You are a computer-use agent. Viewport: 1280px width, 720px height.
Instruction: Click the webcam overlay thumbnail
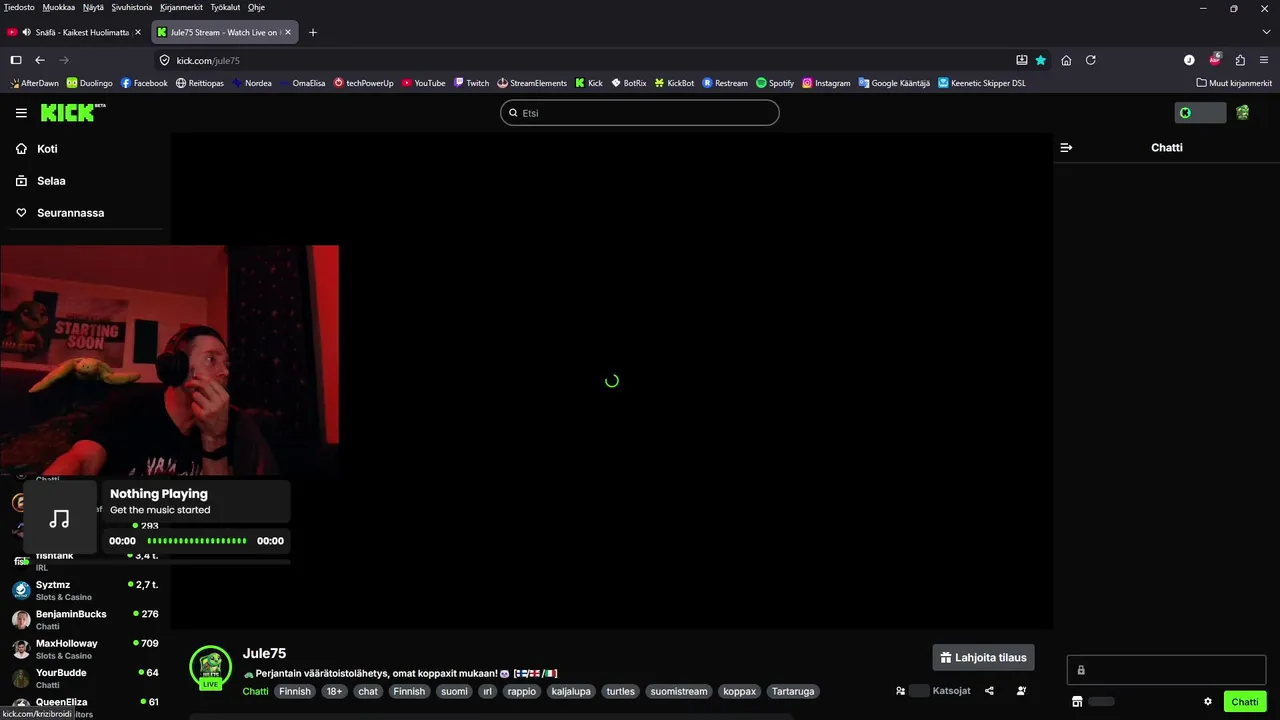[x=169, y=360]
